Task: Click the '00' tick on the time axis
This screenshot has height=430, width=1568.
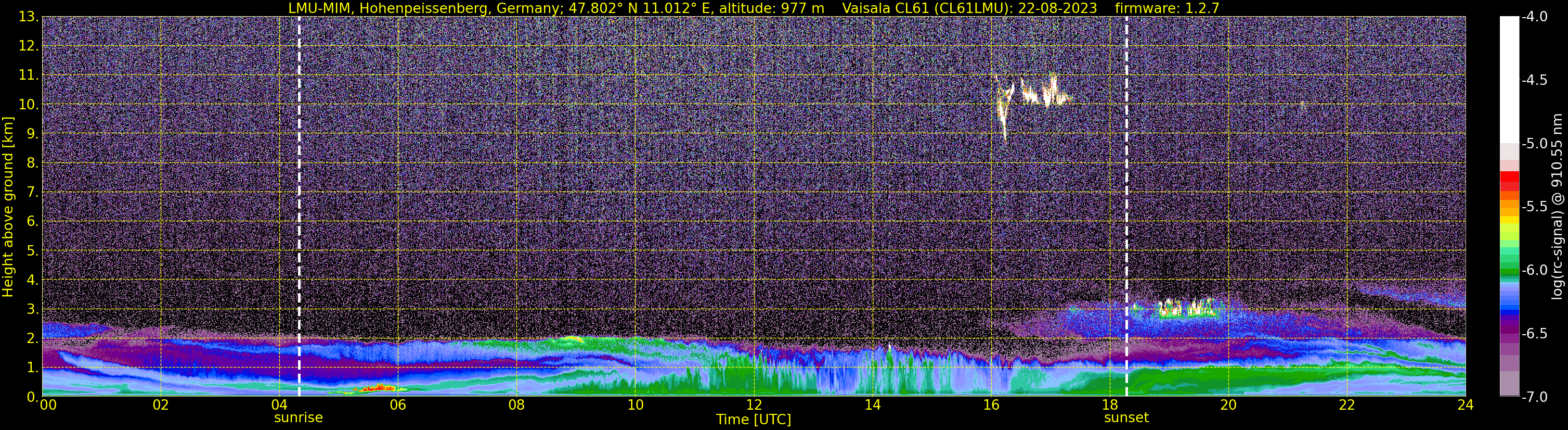Action: [49, 405]
